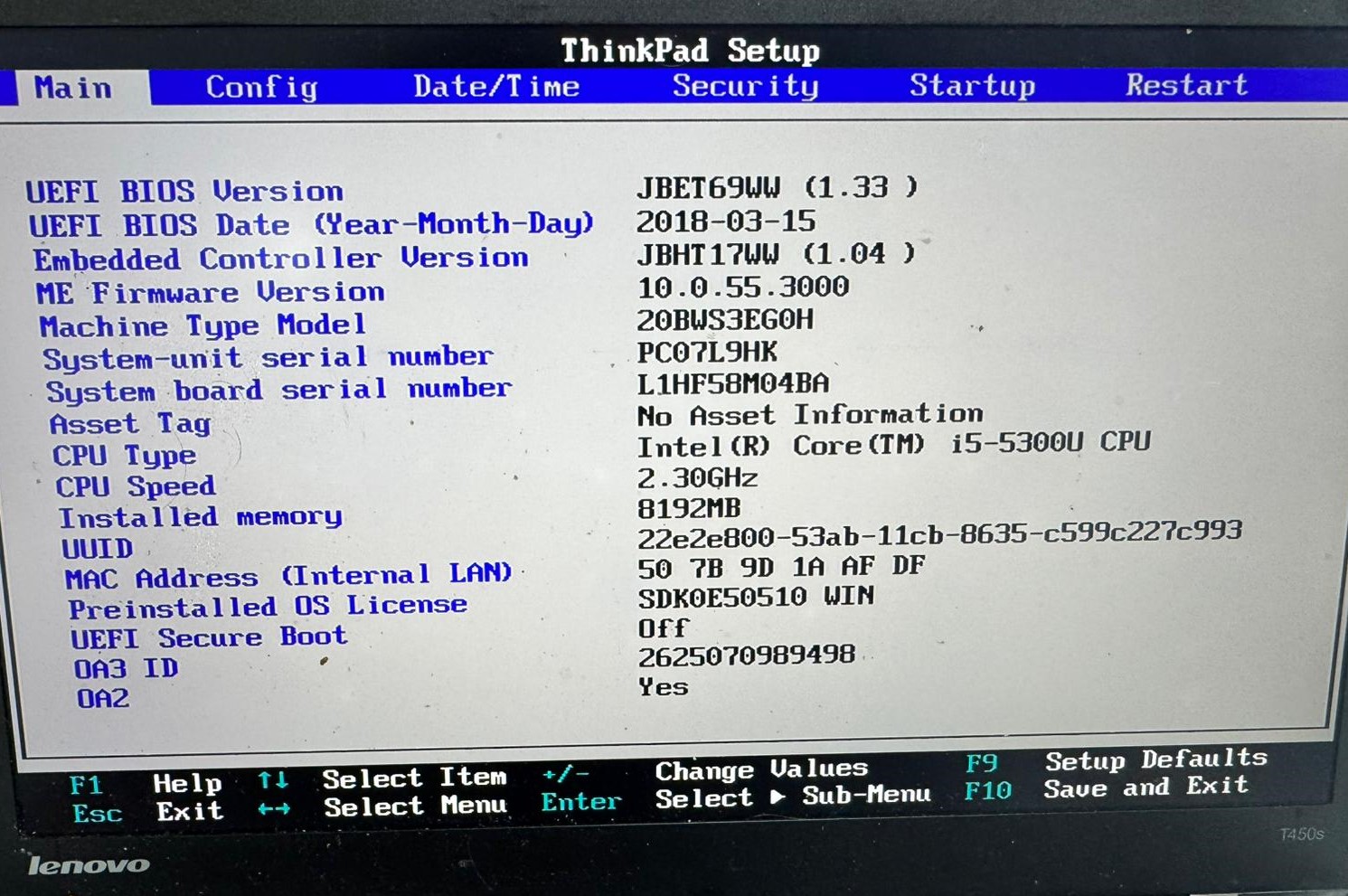Click the CPU Speed label

pyautogui.click(x=136, y=486)
